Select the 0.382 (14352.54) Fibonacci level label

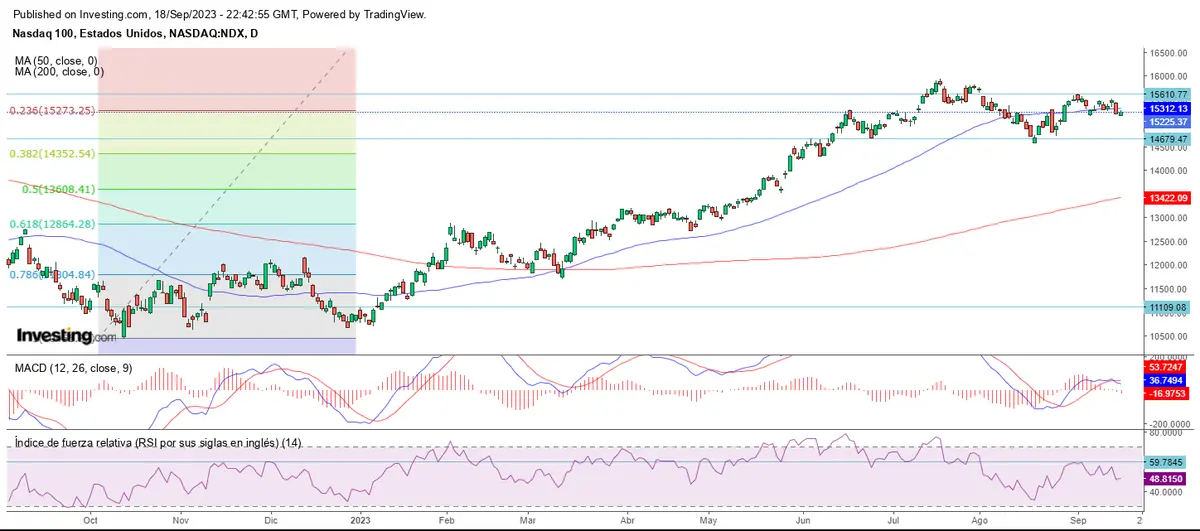coord(52,154)
